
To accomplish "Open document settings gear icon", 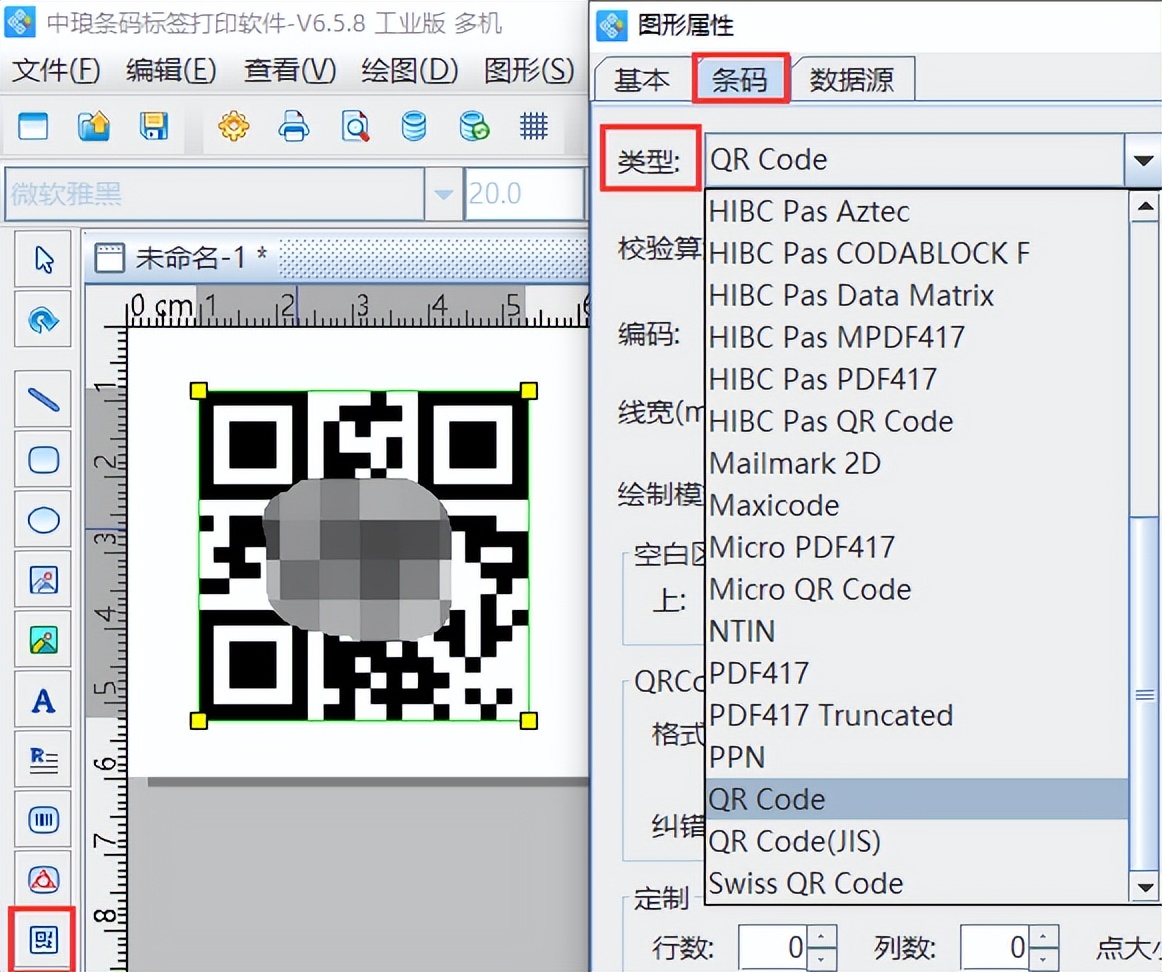I will [x=233, y=126].
